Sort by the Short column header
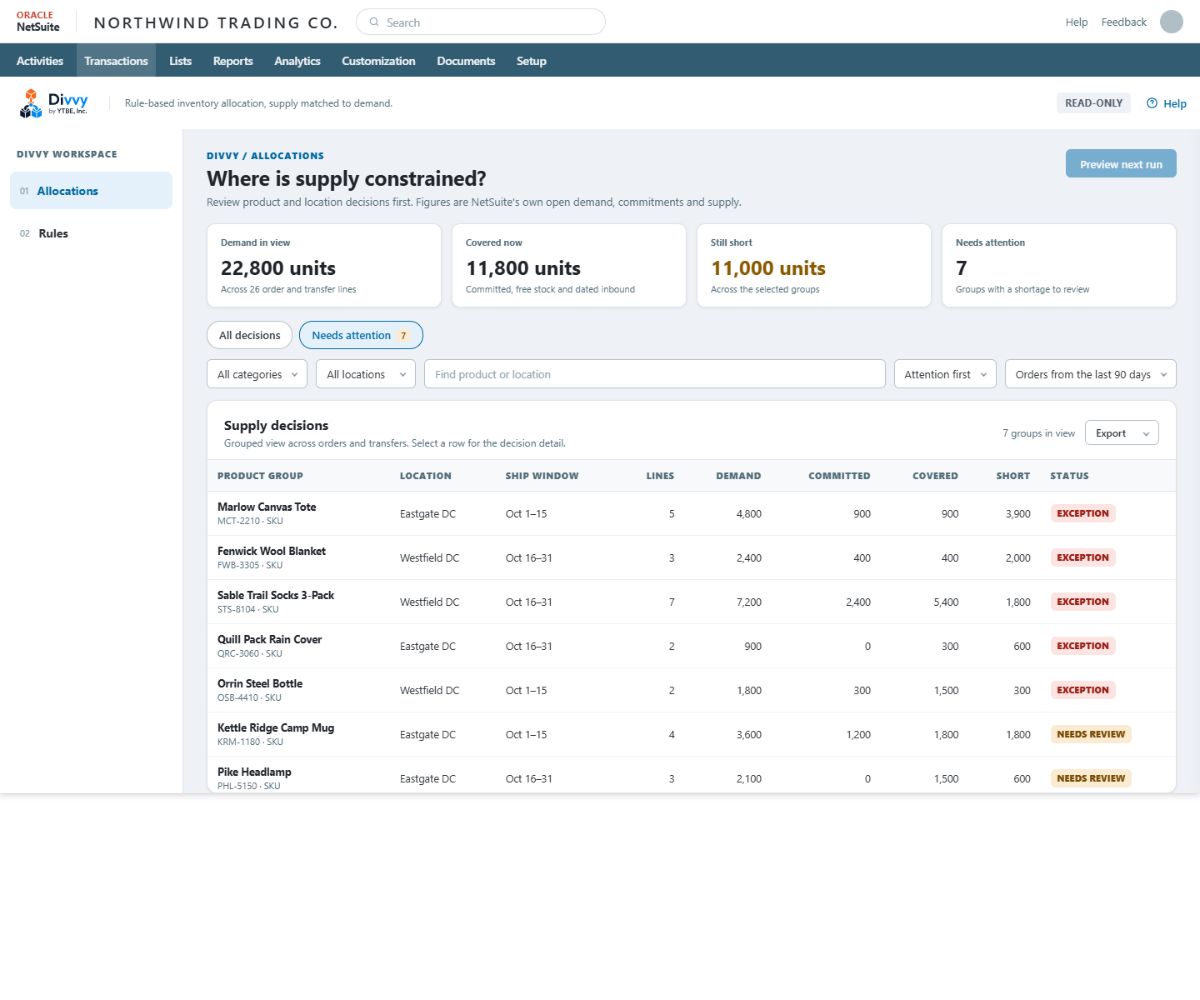The height and width of the screenshot is (1000, 1200). 1013,476
